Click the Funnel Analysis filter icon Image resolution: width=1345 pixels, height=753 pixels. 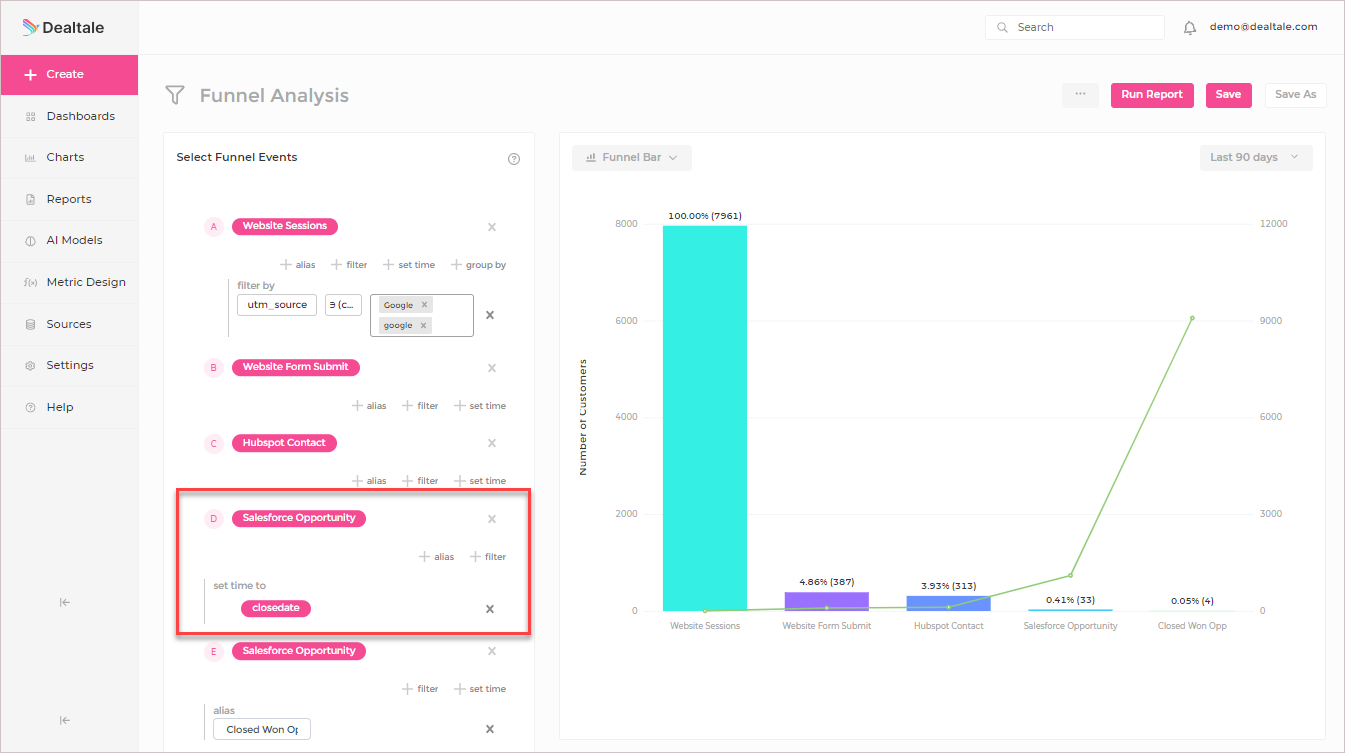tap(175, 95)
